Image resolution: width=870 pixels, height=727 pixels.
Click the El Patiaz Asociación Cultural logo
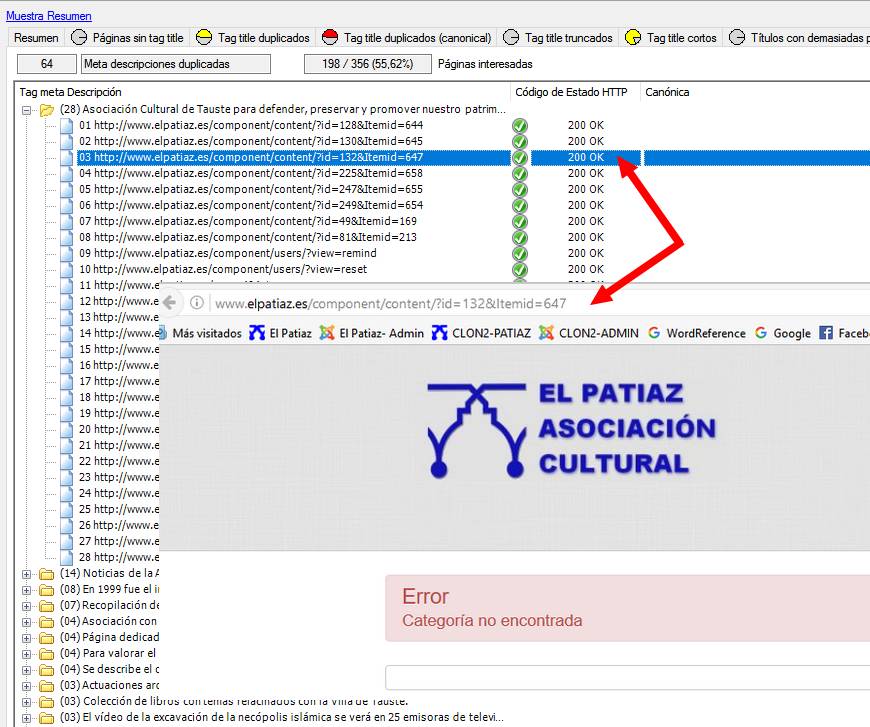coord(571,430)
